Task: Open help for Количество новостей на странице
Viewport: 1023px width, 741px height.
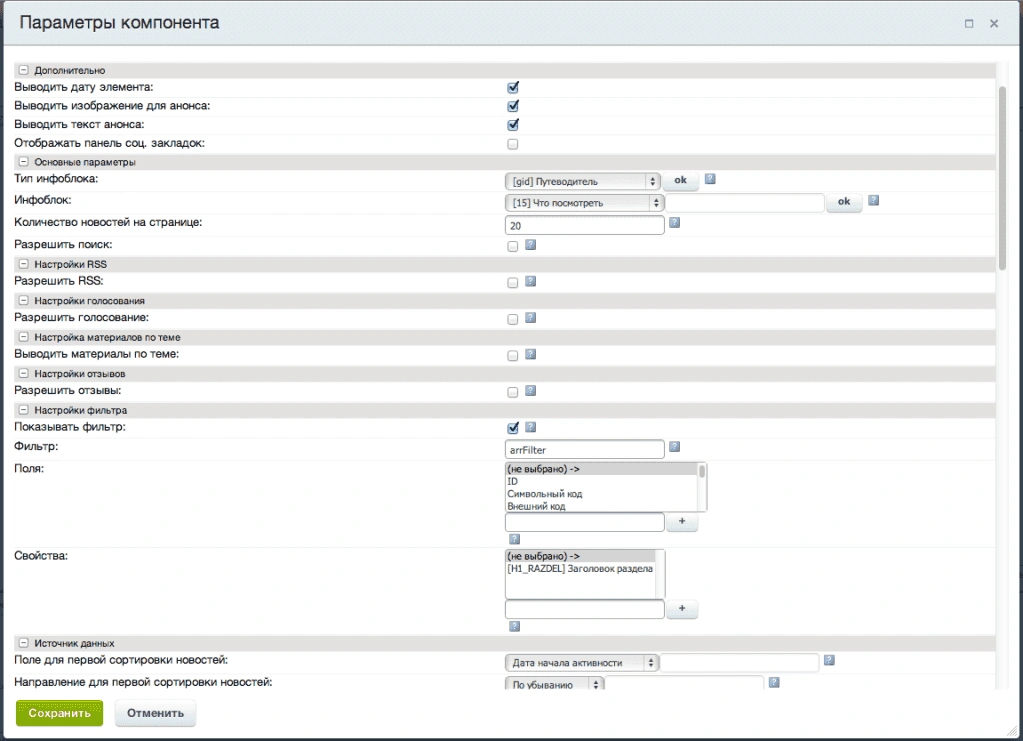Action: [675, 223]
